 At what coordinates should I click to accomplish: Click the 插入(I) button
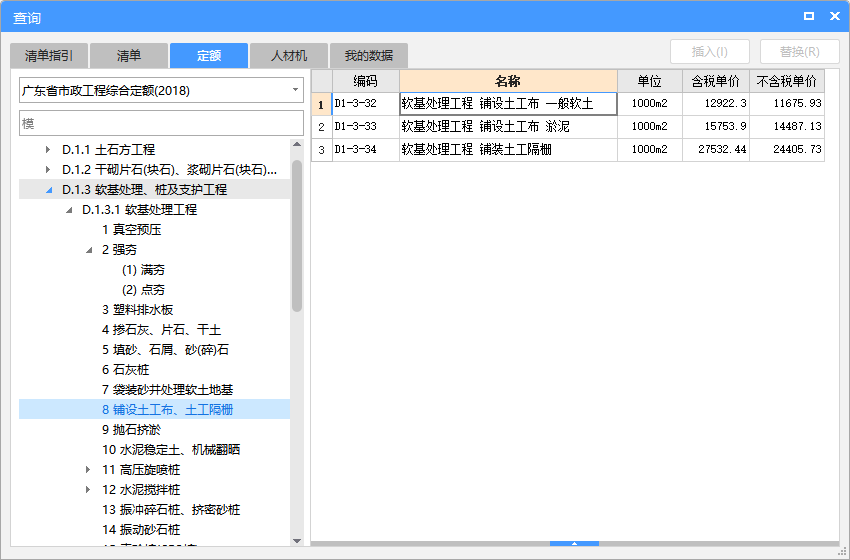pos(710,52)
